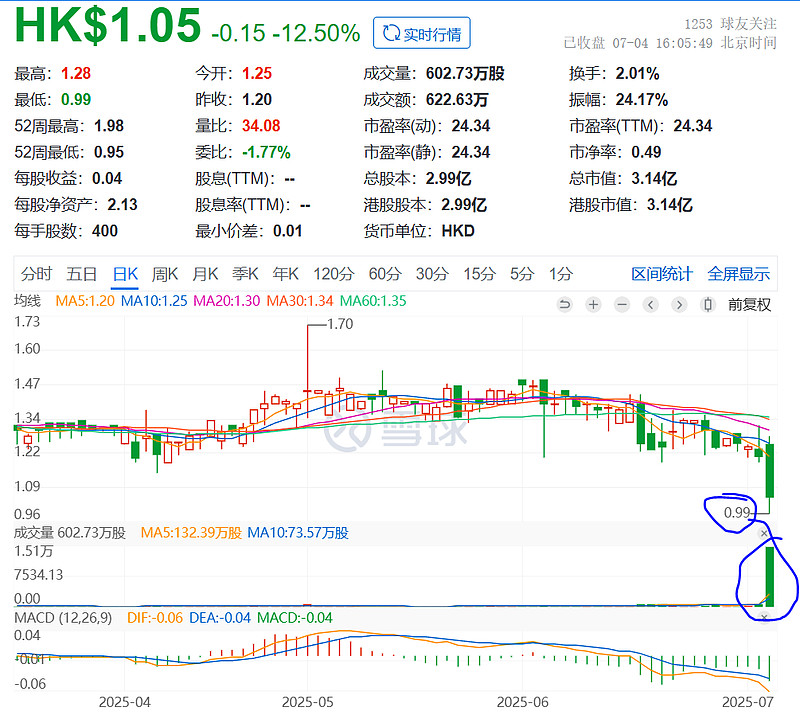Click the 成交量 602.73万股 chart label
Viewport: 800px width, 723px height.
(70, 533)
